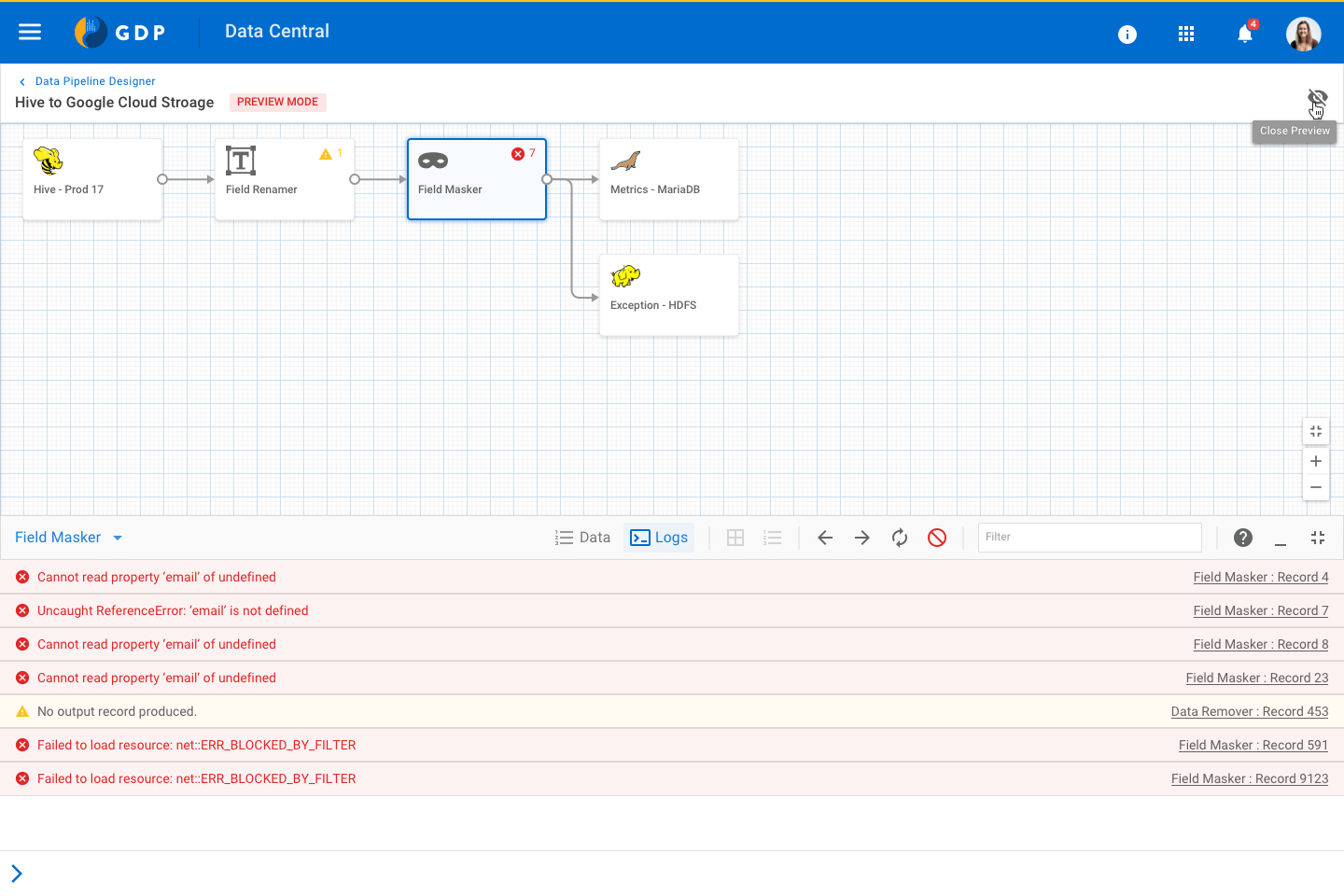
Task: Click the info icon in the header
Action: point(1127,34)
